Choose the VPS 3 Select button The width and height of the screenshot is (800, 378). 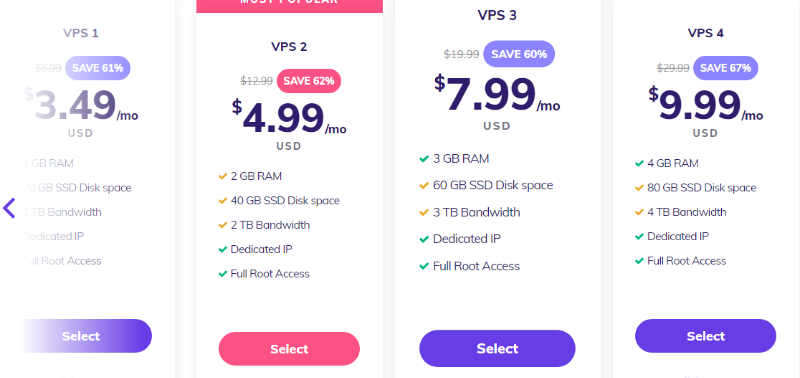[497, 348]
